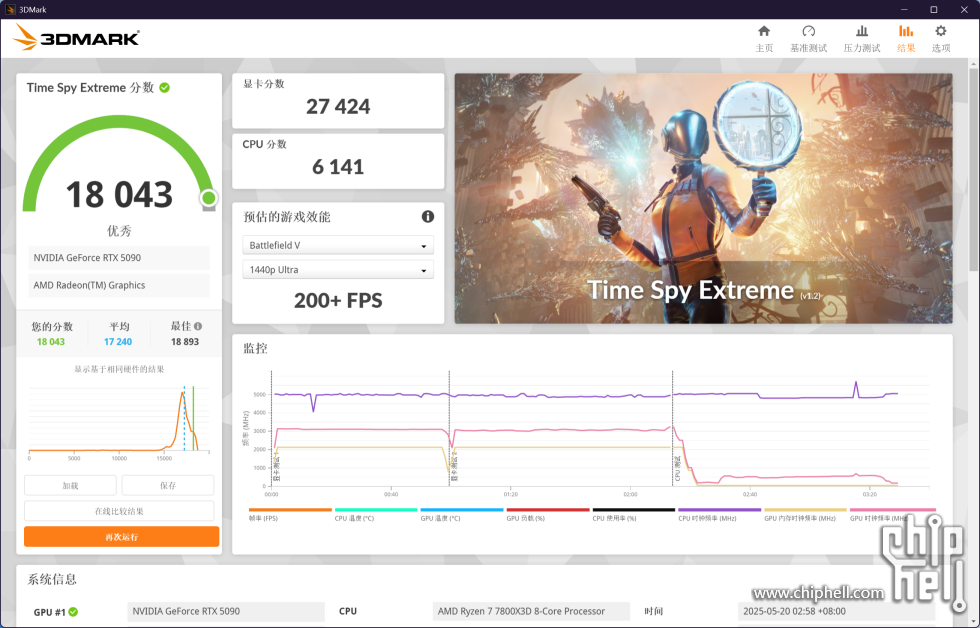Click the Time Spy Extreme preview image

pos(703,199)
